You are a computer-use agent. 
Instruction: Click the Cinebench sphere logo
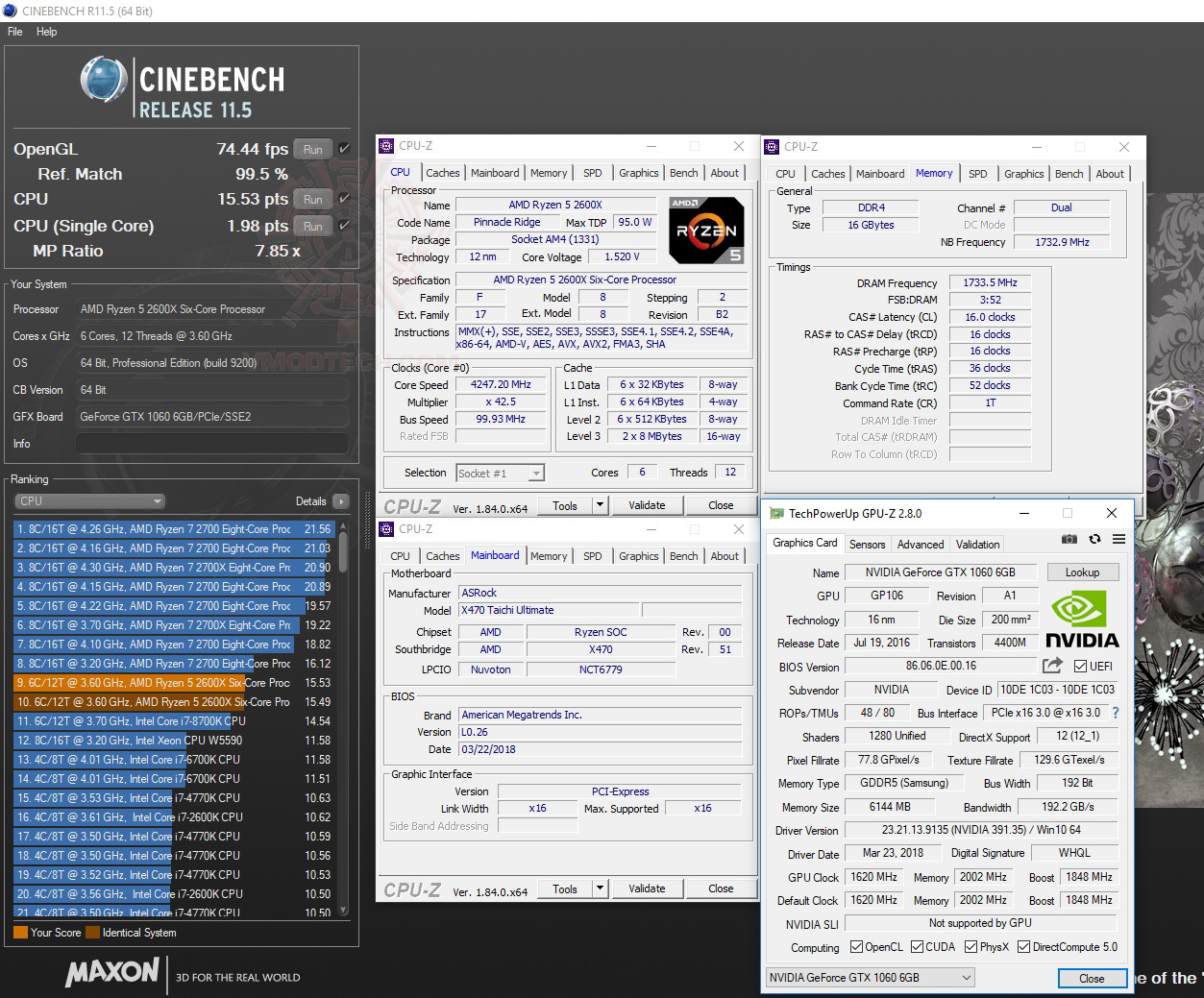click(104, 81)
